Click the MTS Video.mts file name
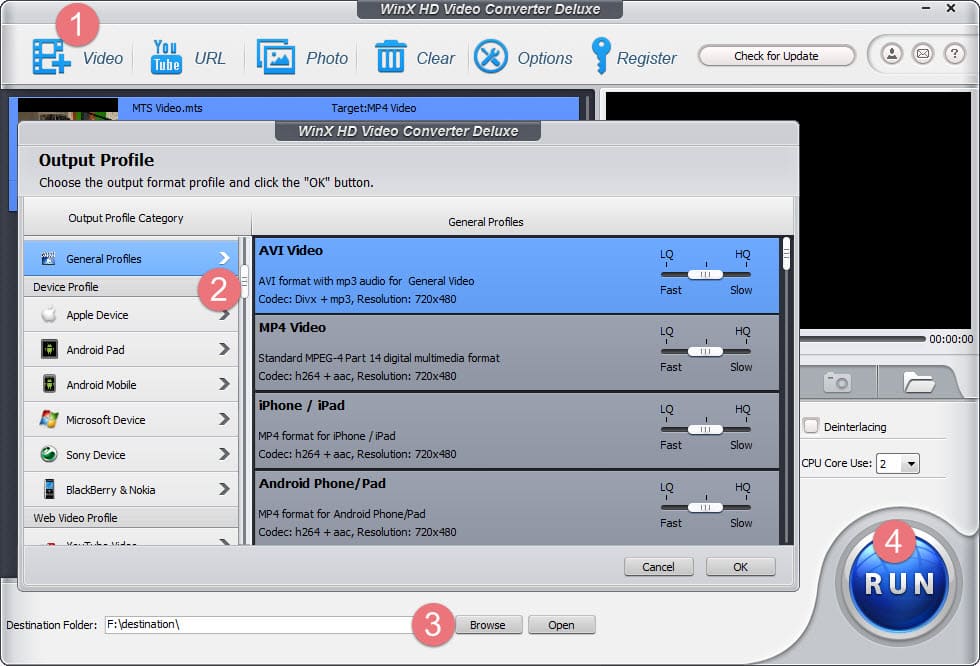The width and height of the screenshot is (980, 666). pyautogui.click(x=167, y=108)
